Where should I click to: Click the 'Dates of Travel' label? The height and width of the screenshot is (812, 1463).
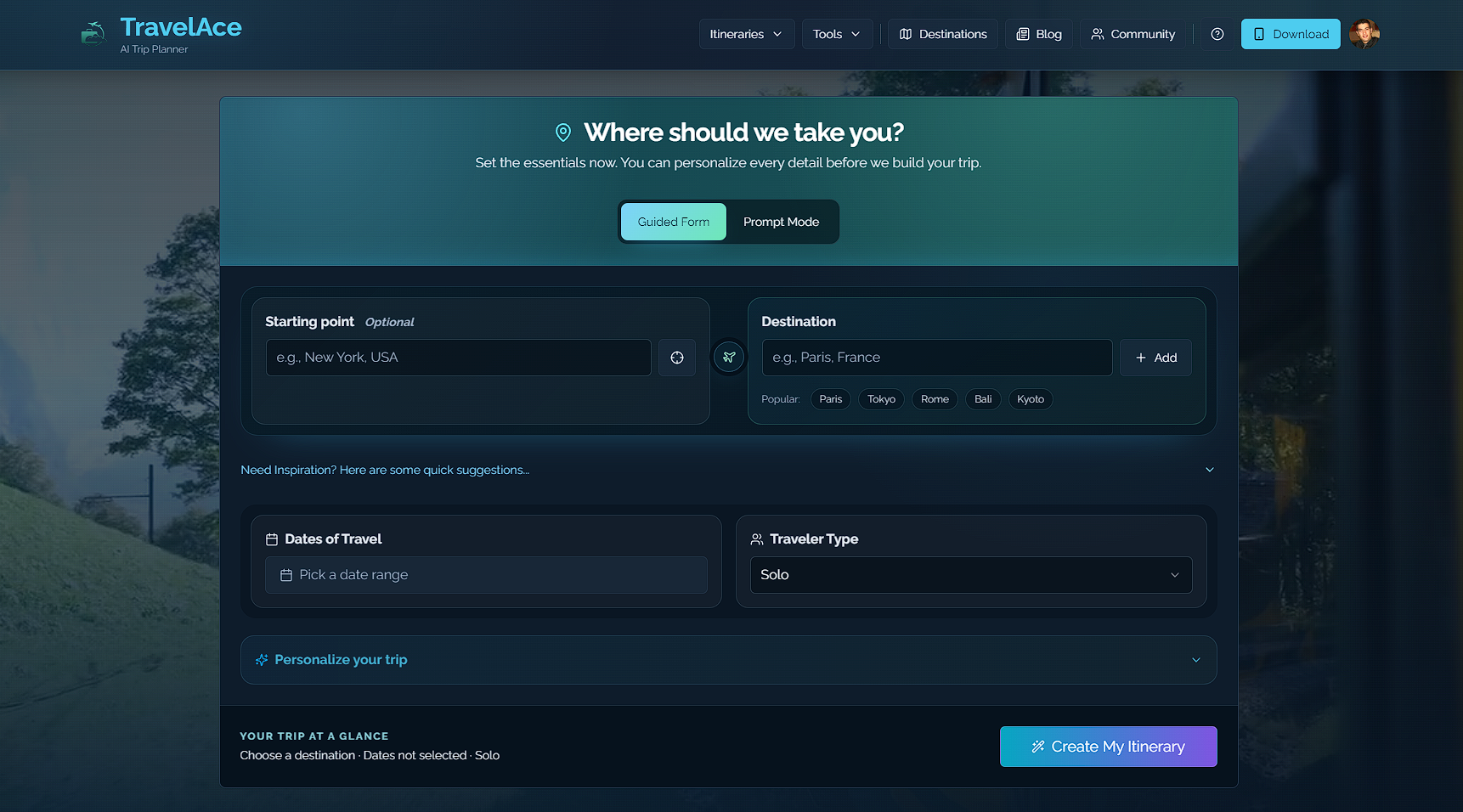pos(333,539)
